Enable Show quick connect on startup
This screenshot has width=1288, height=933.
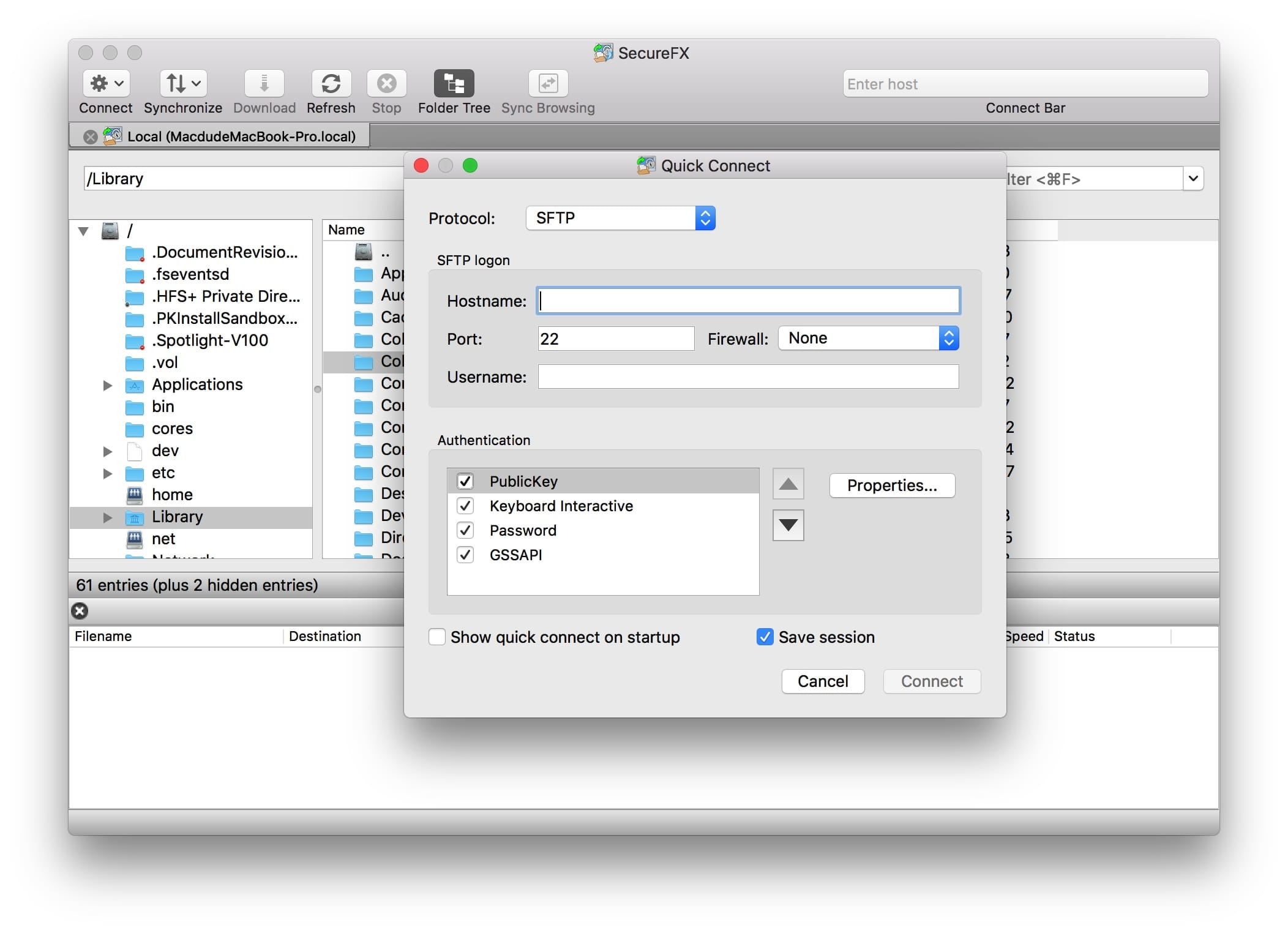pos(437,637)
